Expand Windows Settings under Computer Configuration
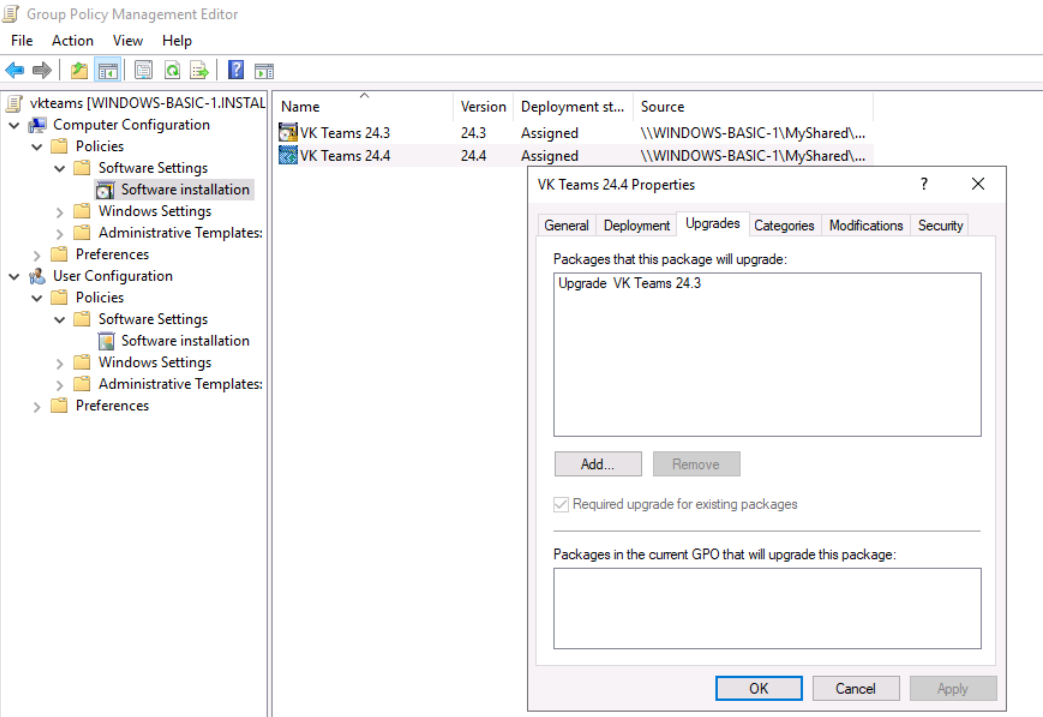The height and width of the screenshot is (717, 1043). click(60, 212)
